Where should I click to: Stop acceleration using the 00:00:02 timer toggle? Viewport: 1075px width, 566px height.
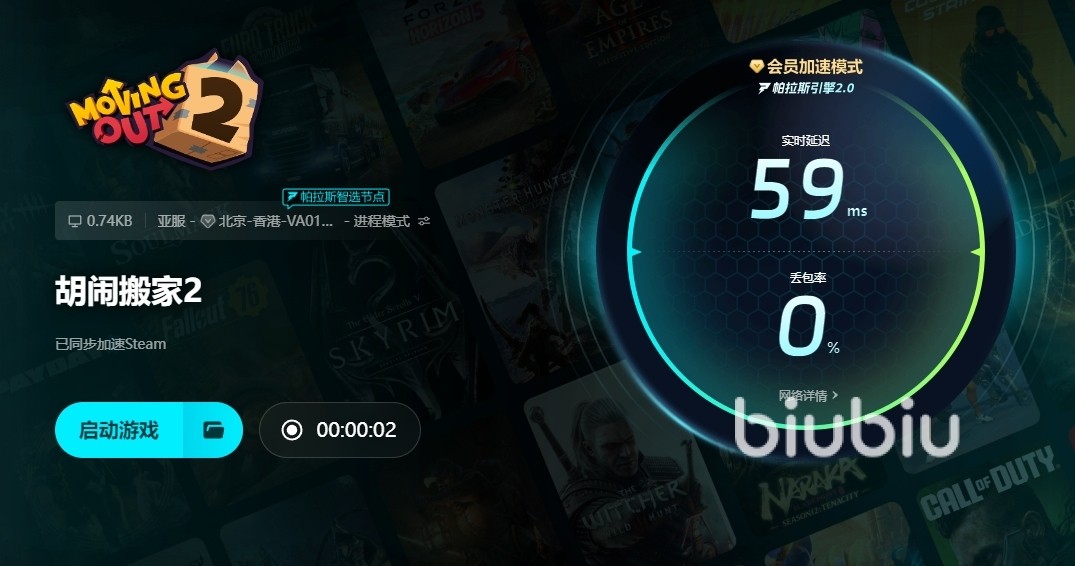coord(339,430)
